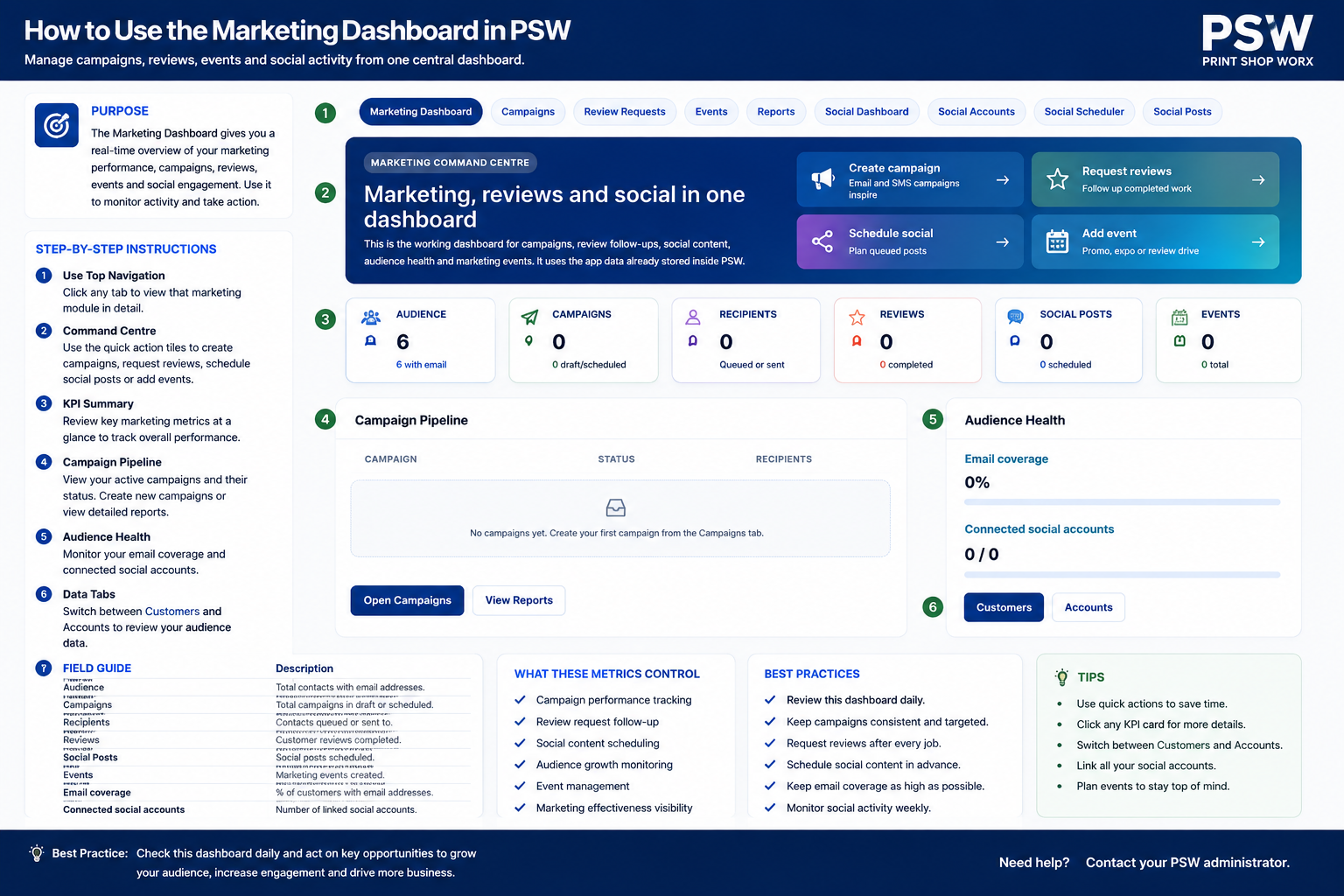Click the '0 draft/scheduled' text on Campaigns card
Screen dimensions: 1344x896
tap(589, 365)
